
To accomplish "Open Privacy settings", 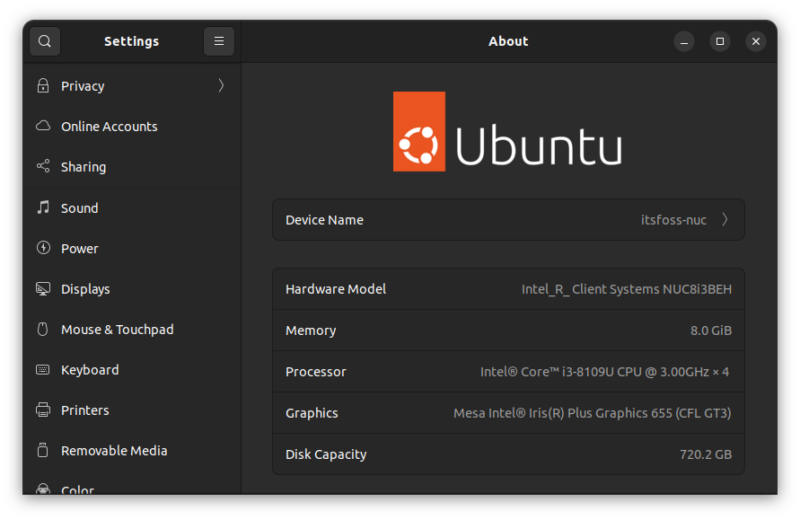I will tap(132, 86).
